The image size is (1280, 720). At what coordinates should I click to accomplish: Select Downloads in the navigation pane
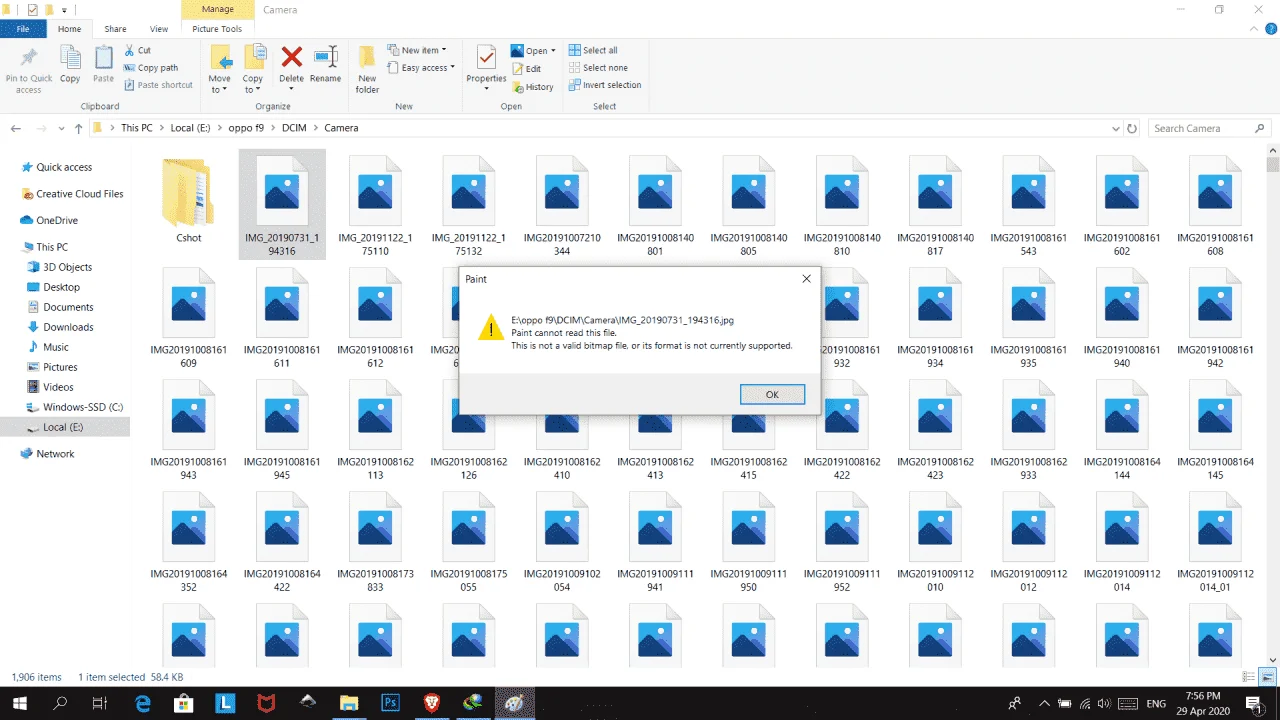pos(68,327)
